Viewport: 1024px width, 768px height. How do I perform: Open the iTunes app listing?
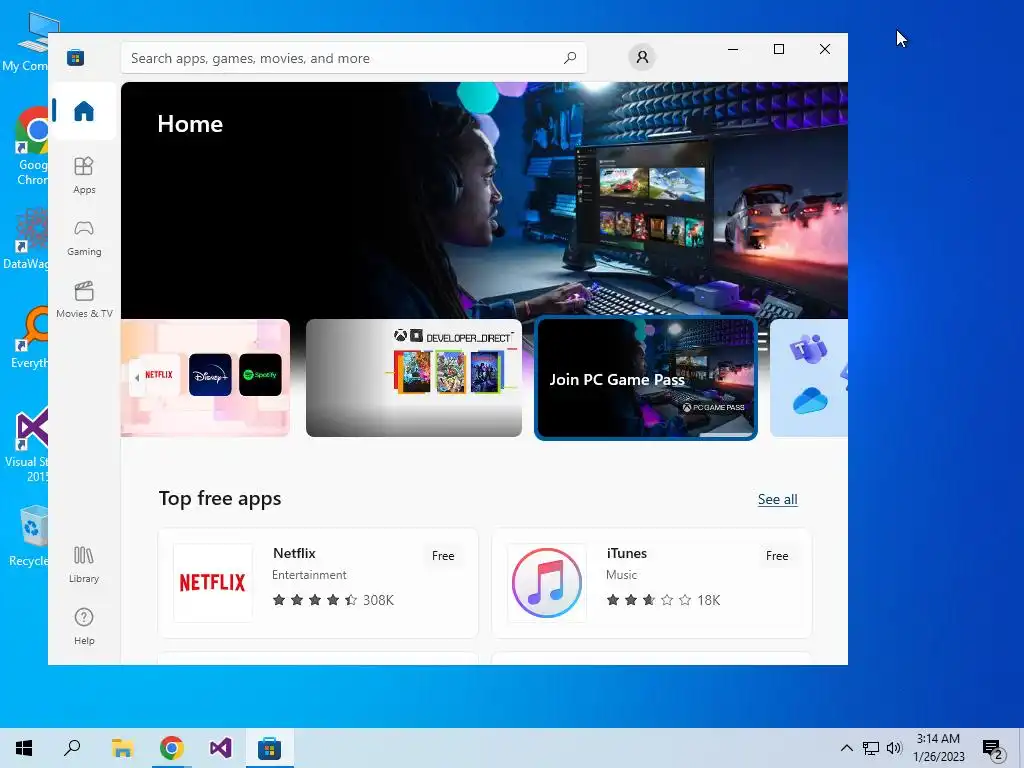coord(651,583)
